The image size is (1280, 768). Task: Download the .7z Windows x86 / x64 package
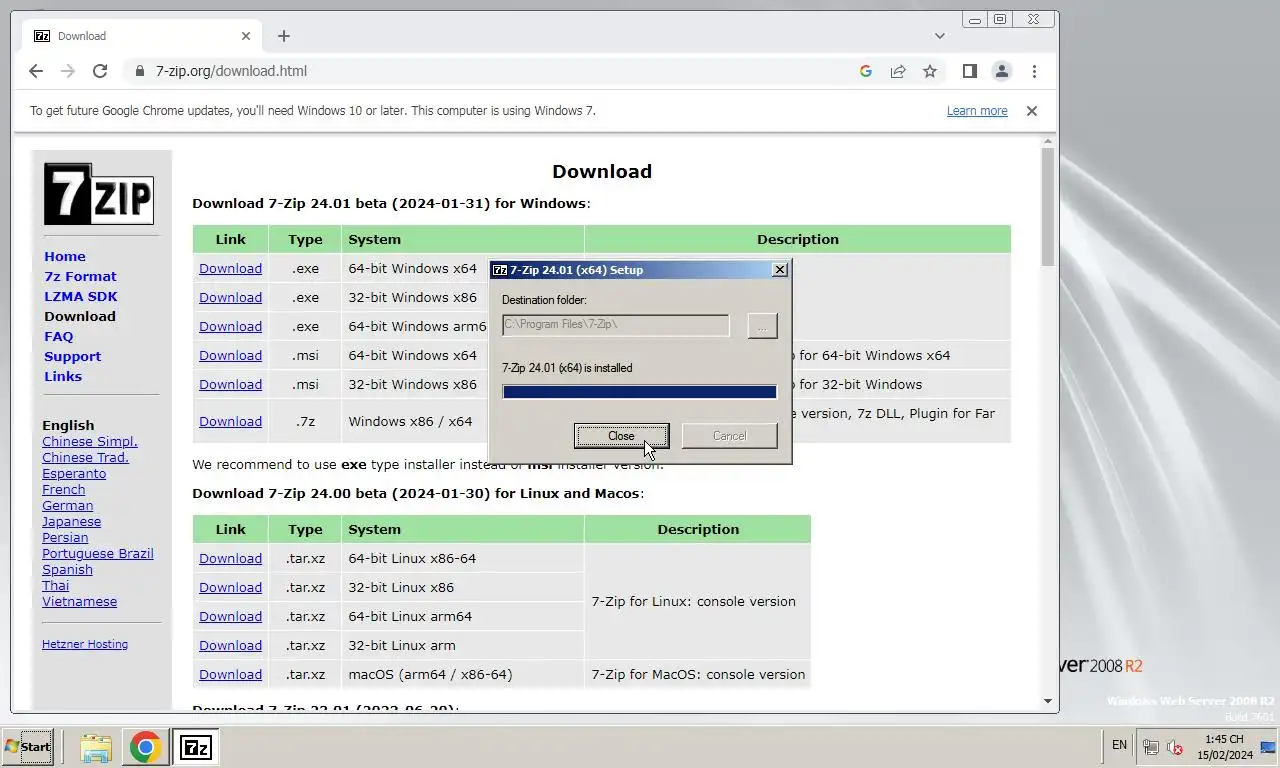[230, 422]
